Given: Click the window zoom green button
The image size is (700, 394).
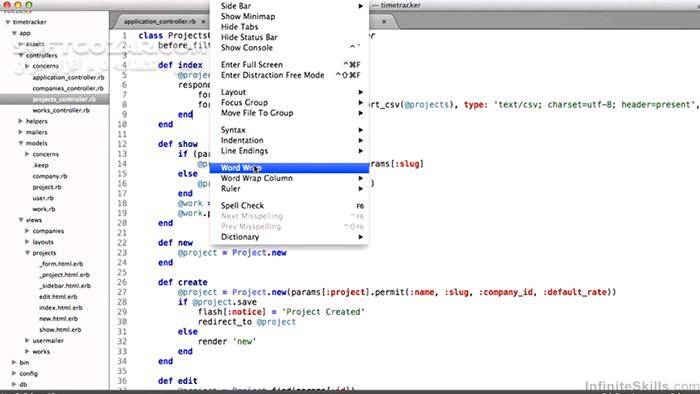Looking at the screenshot, I should click(29, 5).
